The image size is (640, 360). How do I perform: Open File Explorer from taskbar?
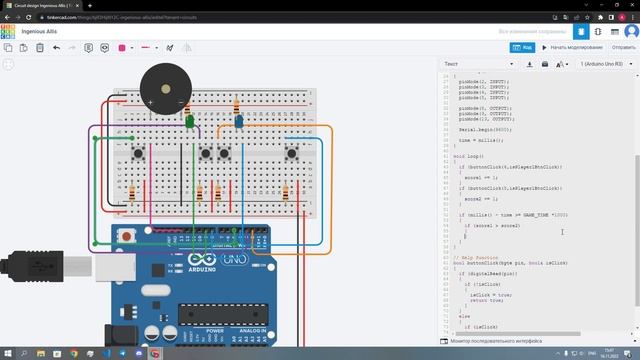point(41,353)
